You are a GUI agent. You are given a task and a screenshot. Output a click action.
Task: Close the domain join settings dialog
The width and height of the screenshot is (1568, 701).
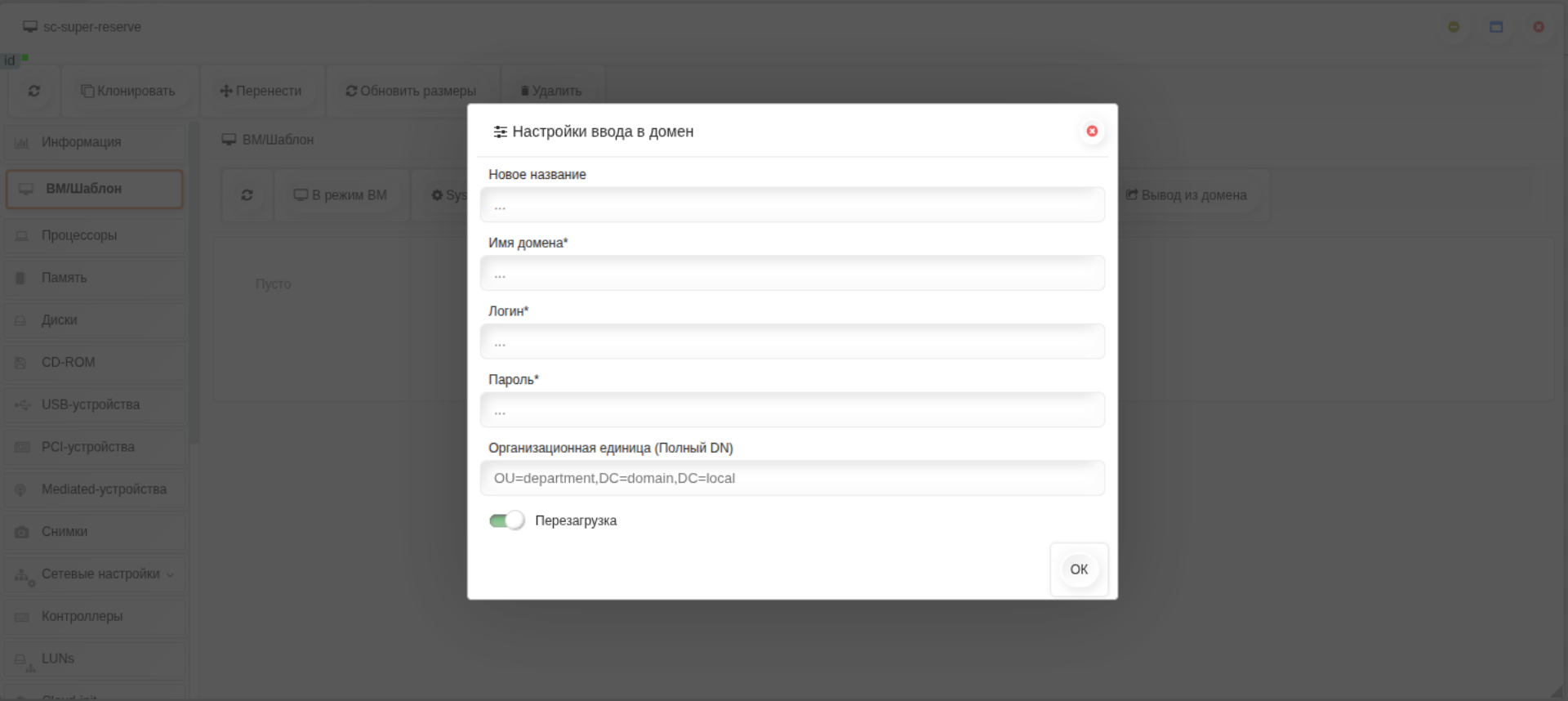(1091, 131)
